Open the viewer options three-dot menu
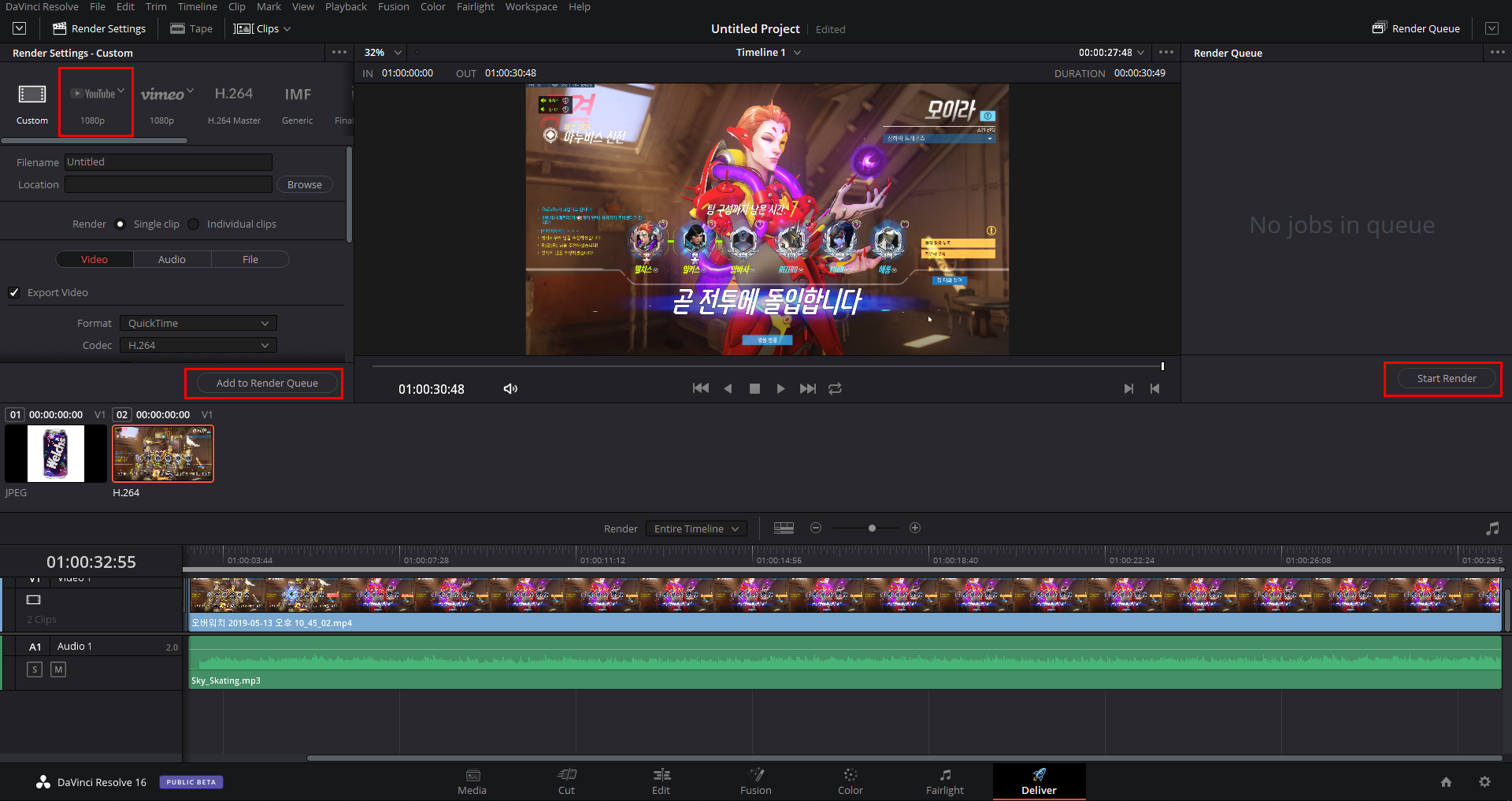 click(1166, 52)
